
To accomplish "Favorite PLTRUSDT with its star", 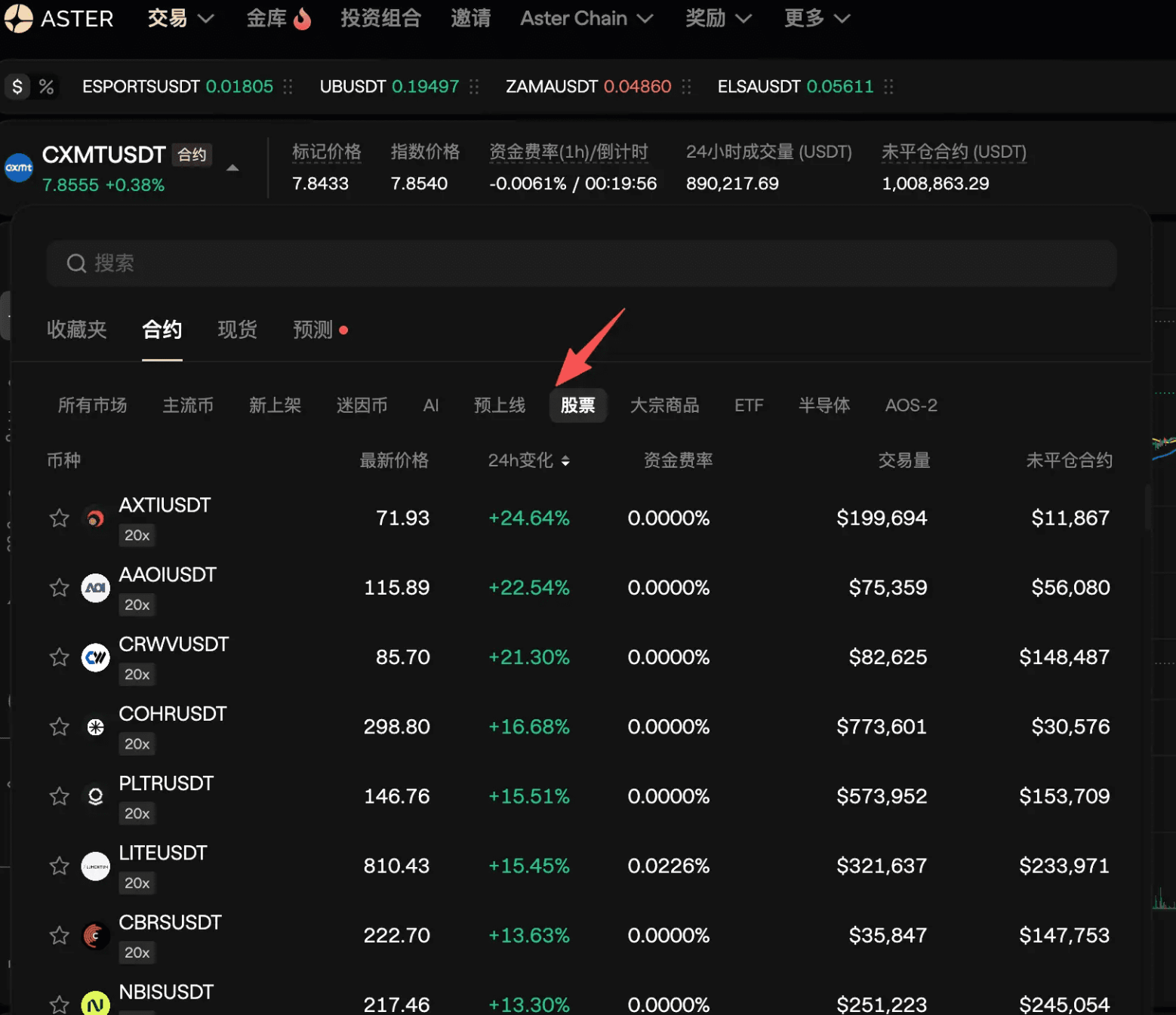I will tap(60, 795).
